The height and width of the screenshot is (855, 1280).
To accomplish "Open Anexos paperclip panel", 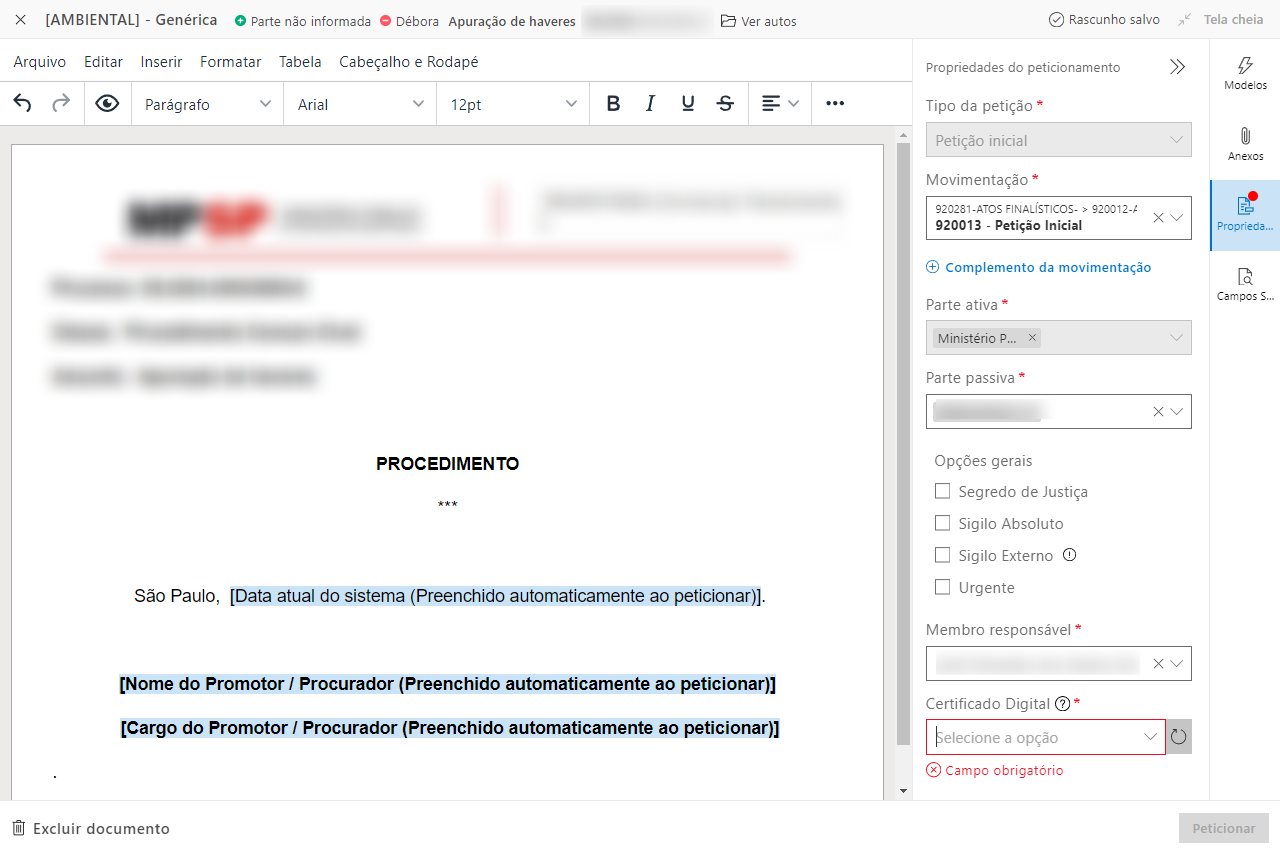I will coord(1245,144).
